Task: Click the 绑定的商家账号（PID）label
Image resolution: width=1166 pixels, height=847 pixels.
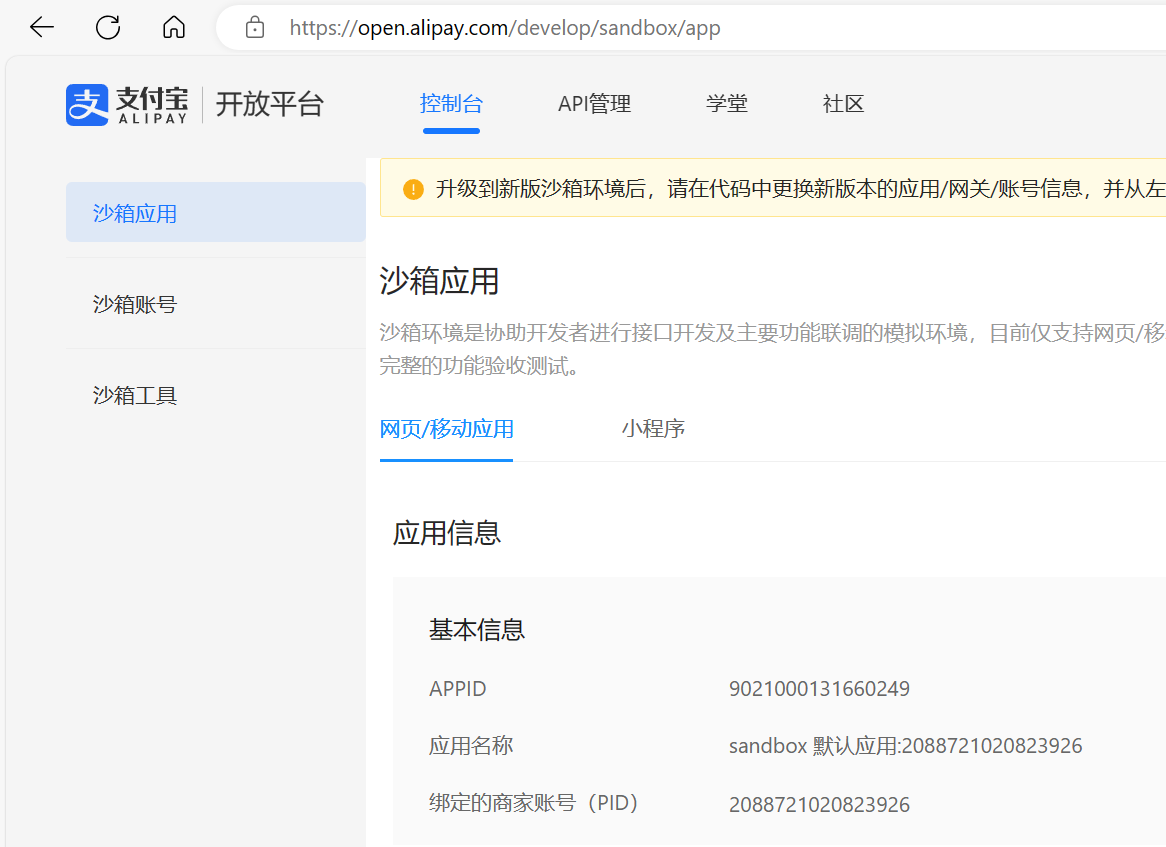Action: coord(533,803)
